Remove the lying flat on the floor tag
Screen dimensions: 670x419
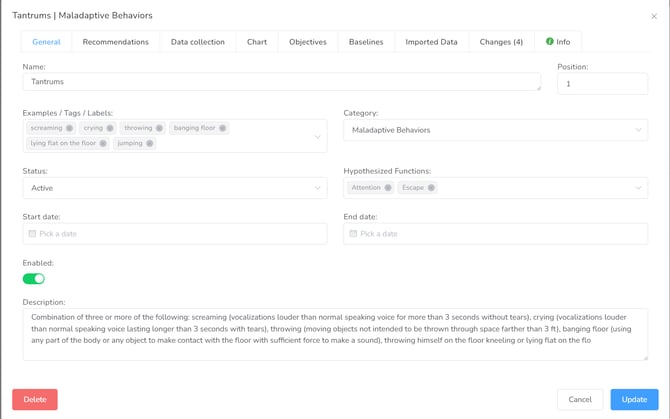point(103,143)
